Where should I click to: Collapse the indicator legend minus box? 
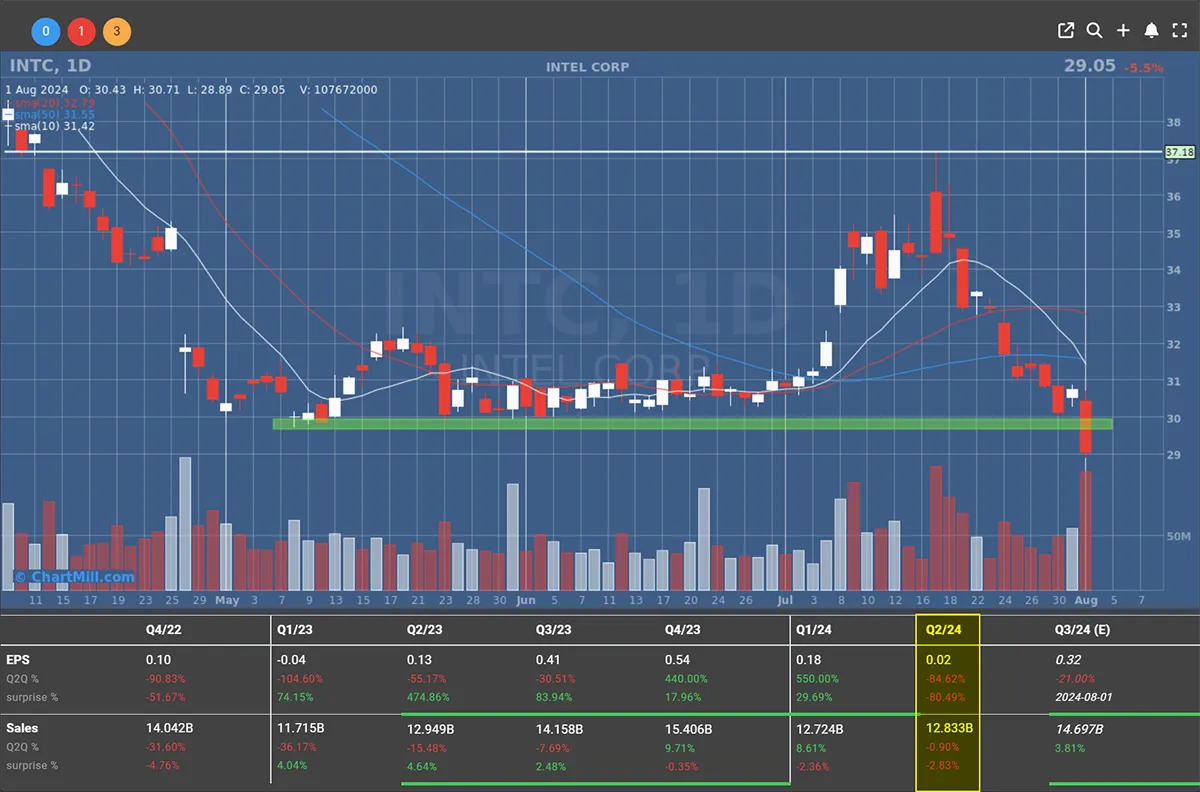[9, 114]
